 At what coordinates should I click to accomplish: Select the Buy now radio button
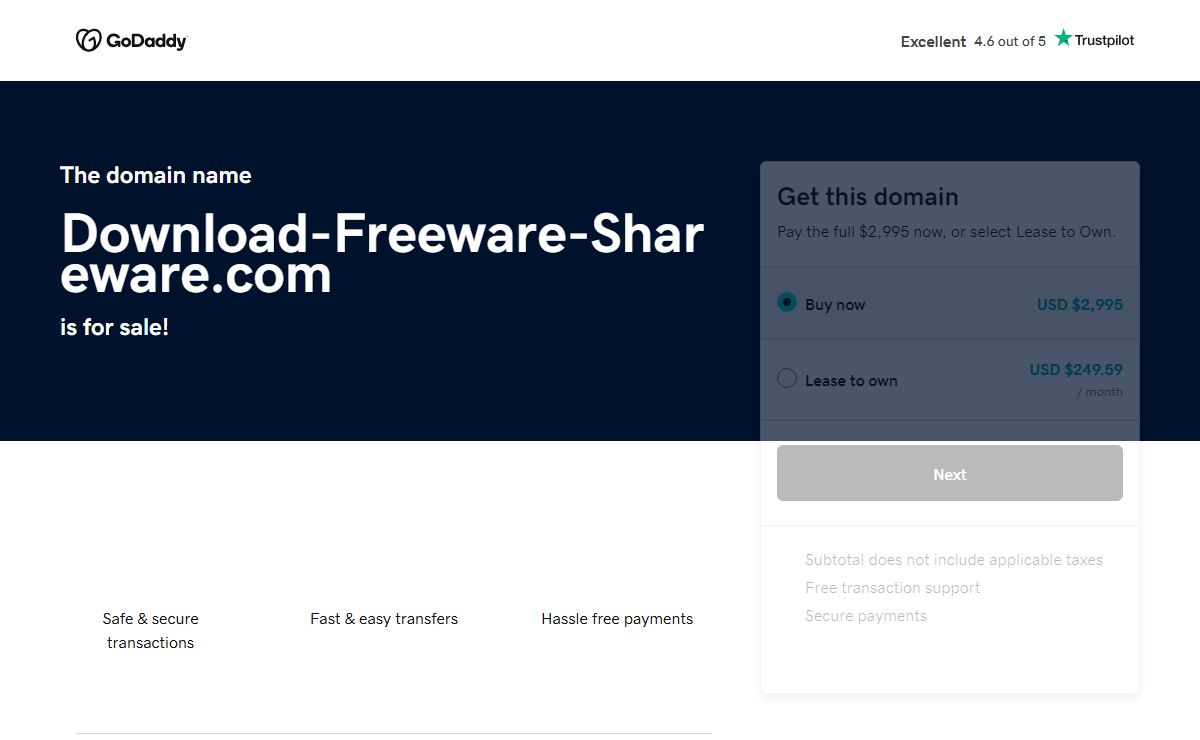[x=787, y=302]
